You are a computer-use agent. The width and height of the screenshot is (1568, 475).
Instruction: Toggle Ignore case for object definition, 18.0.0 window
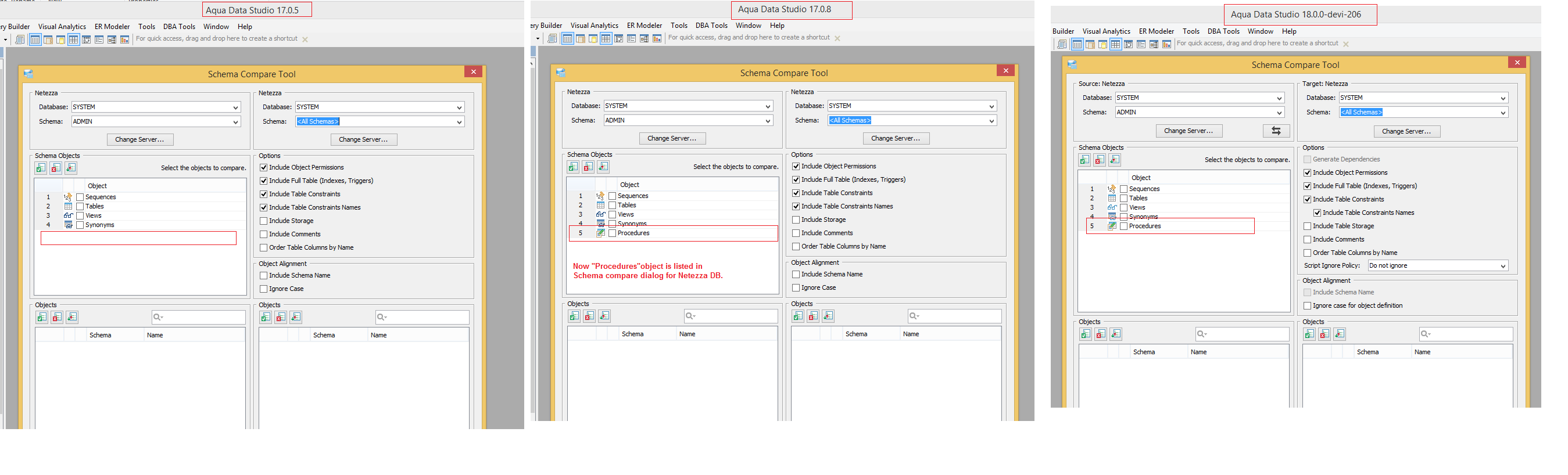pyautogui.click(x=1308, y=306)
